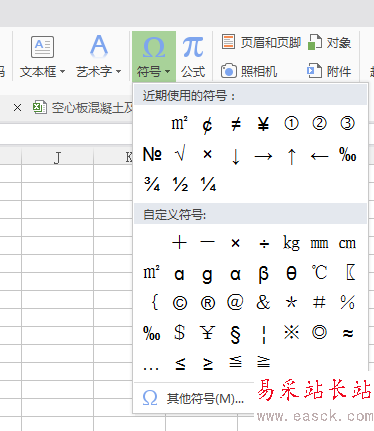Image resolution: width=374 pixels, height=431 pixels.
Task: Insert the theta θ symbol
Action: coord(291,273)
